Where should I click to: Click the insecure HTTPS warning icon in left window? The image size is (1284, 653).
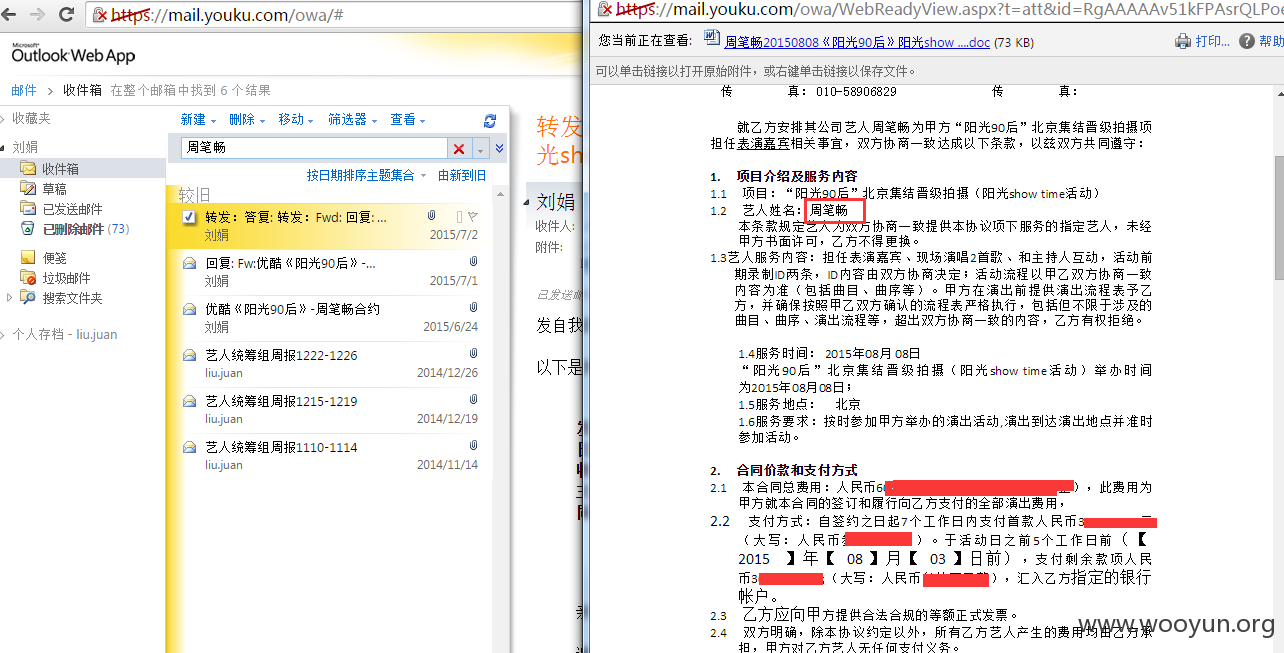coord(100,15)
